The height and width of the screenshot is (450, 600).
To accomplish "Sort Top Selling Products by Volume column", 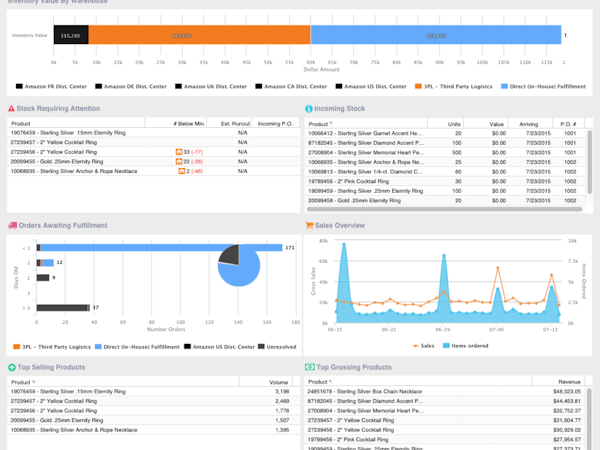I will point(266,382).
